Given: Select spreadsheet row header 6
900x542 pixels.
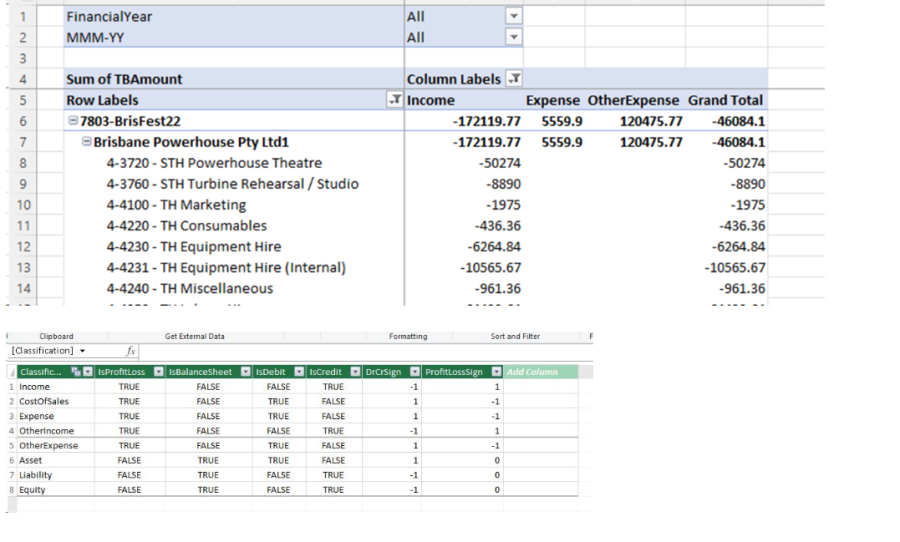Looking at the screenshot, I should [x=23, y=121].
